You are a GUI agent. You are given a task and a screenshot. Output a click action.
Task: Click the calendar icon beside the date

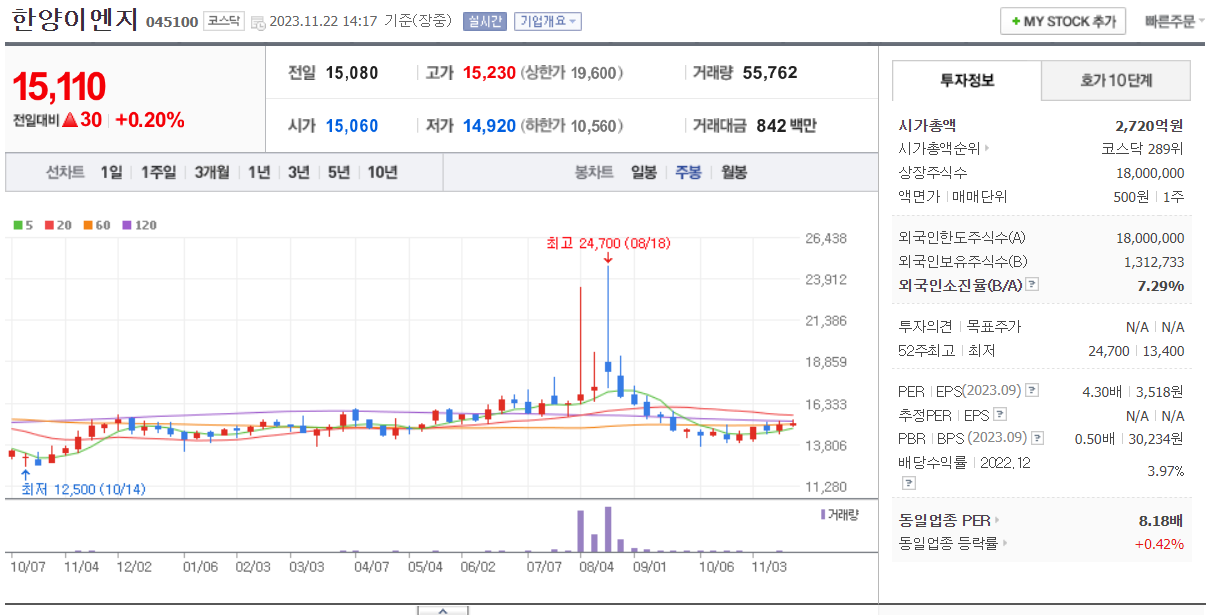[258, 22]
